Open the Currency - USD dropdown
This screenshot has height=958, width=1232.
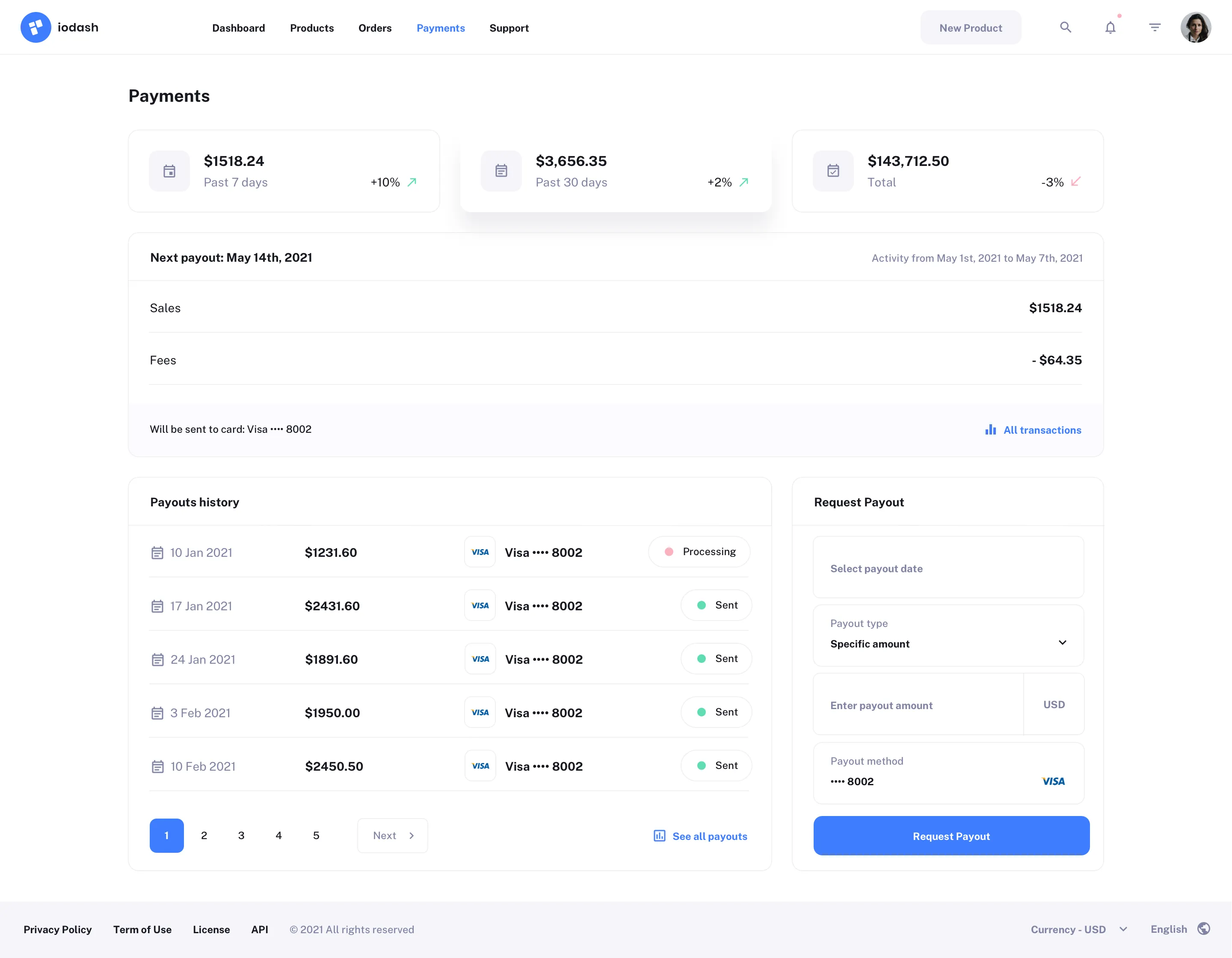[x=1078, y=928]
